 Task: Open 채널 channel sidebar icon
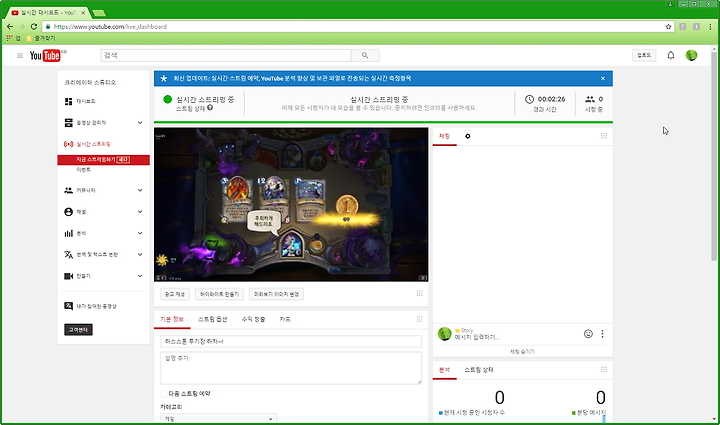coord(68,212)
